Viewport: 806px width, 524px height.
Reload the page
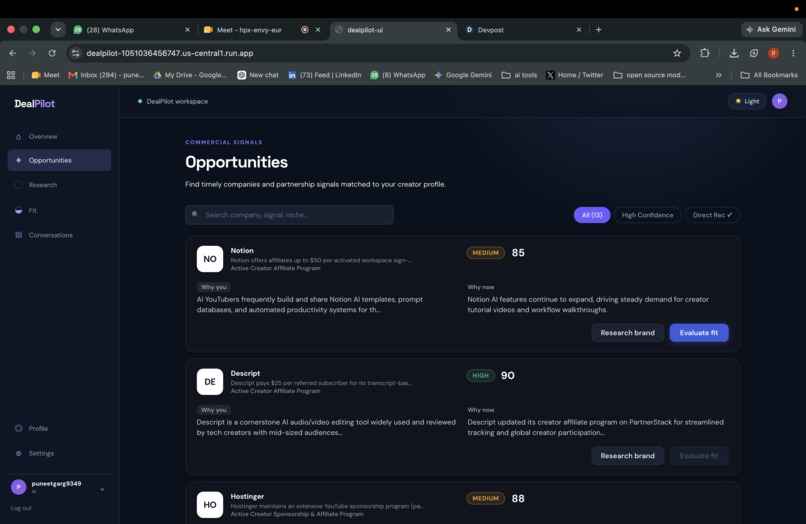pyautogui.click(x=52, y=53)
